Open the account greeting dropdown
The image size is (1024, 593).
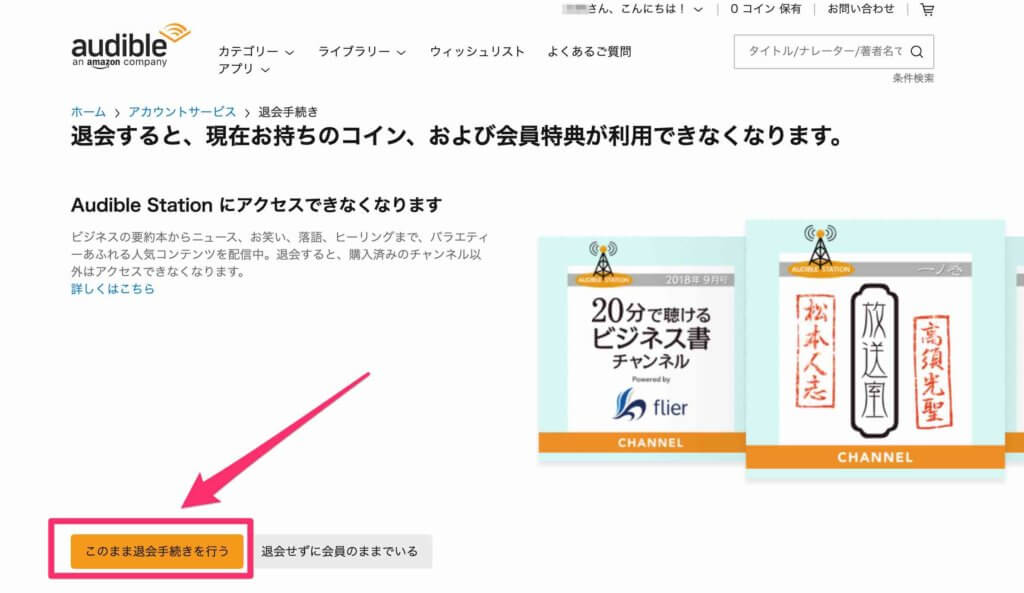(632, 9)
